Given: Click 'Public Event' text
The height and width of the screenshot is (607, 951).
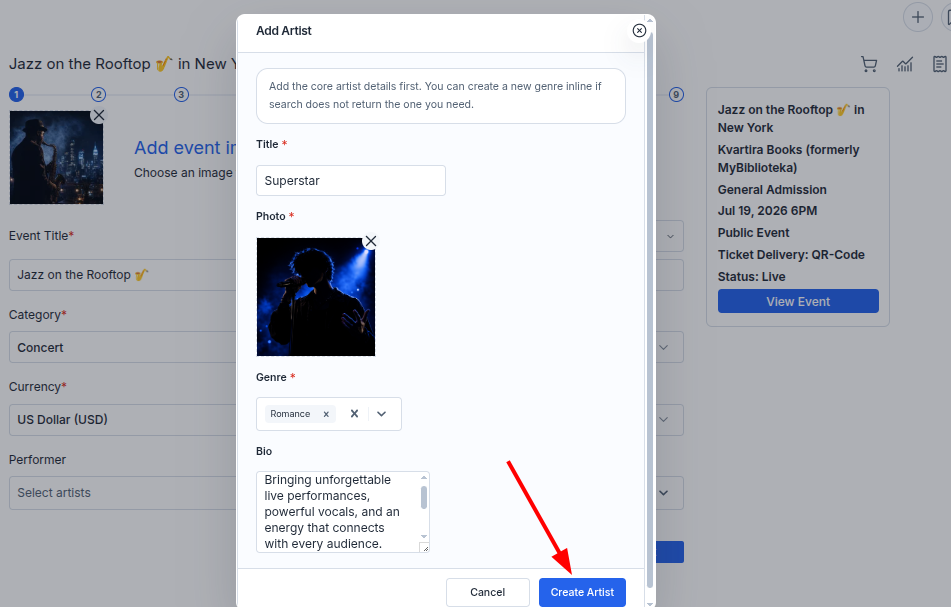Looking at the screenshot, I should (x=753, y=233).
